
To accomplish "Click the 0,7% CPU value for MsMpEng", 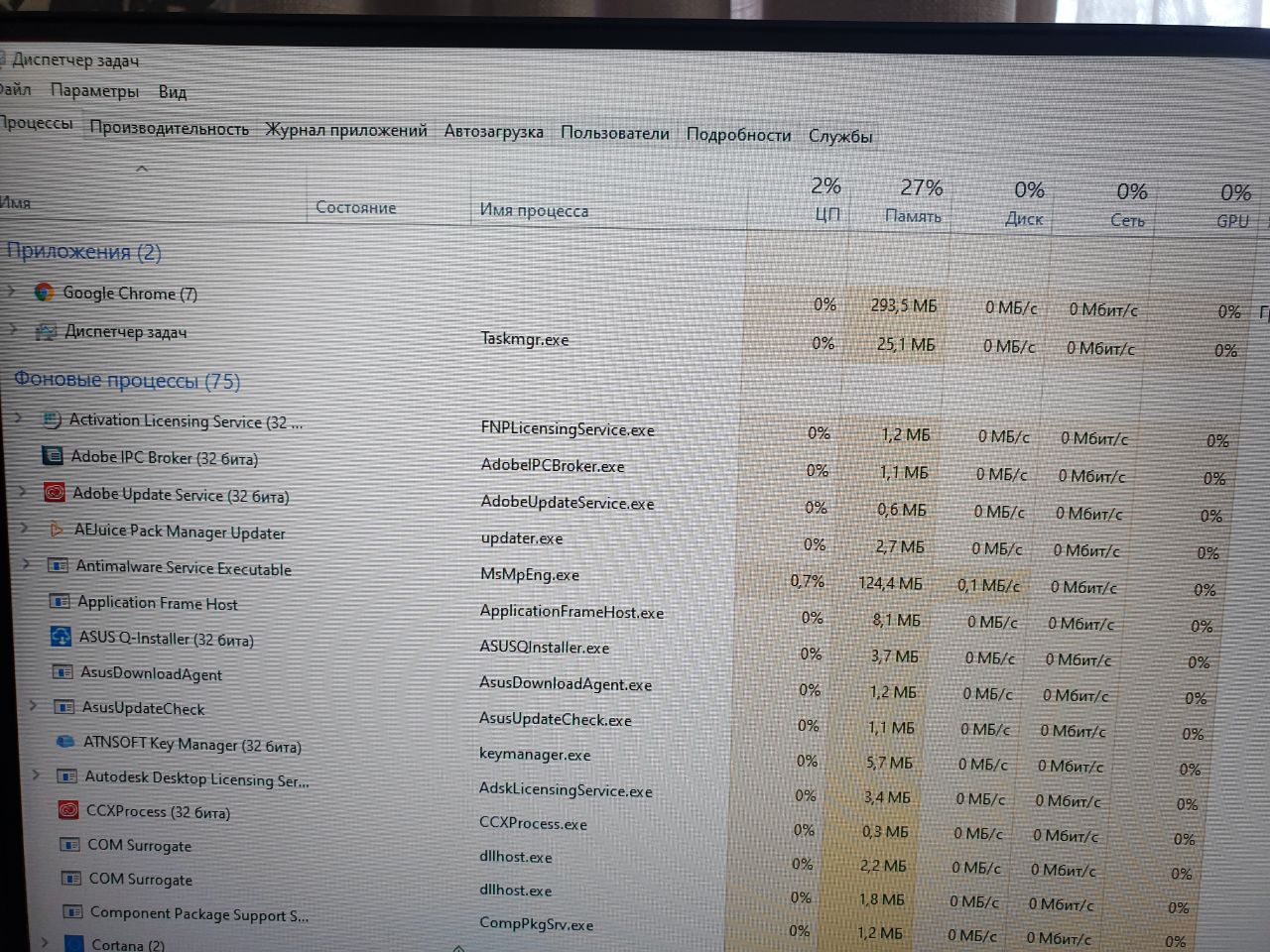I will [x=807, y=581].
